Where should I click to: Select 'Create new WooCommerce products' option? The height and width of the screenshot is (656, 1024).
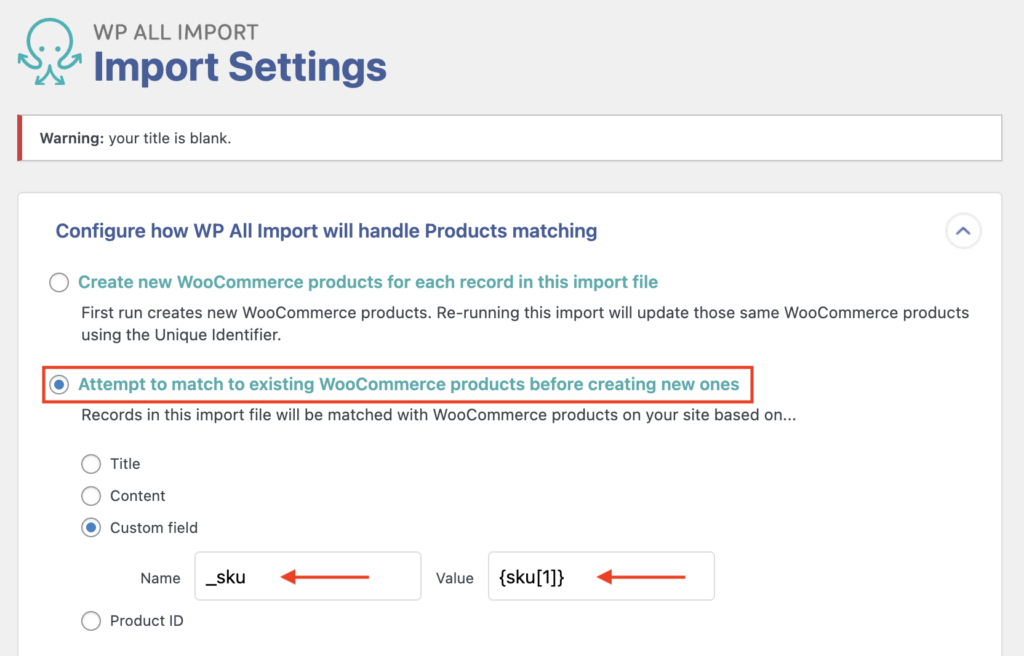58,282
